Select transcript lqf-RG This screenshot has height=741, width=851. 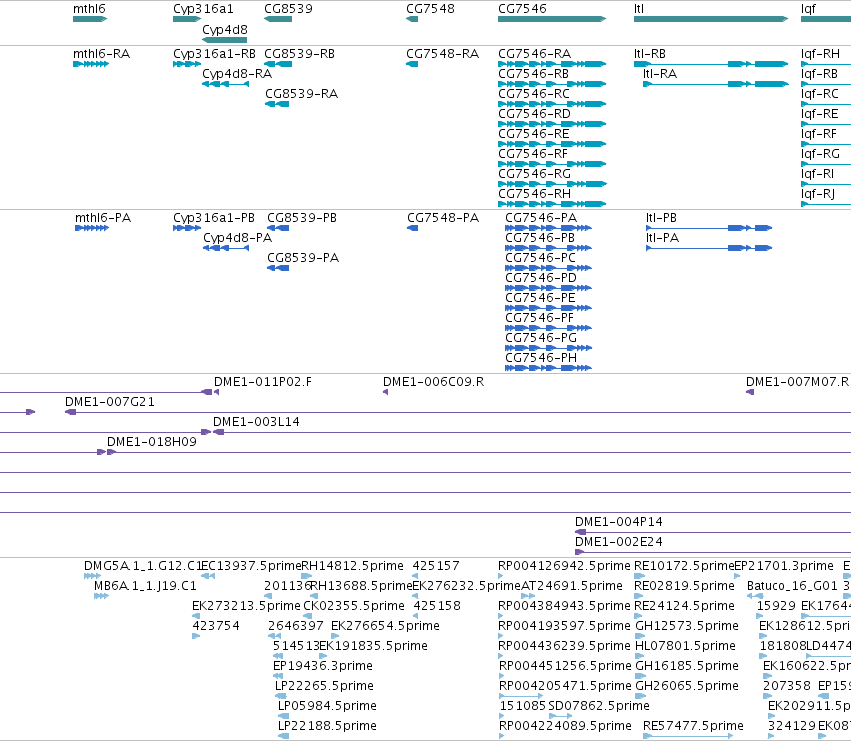[820, 155]
